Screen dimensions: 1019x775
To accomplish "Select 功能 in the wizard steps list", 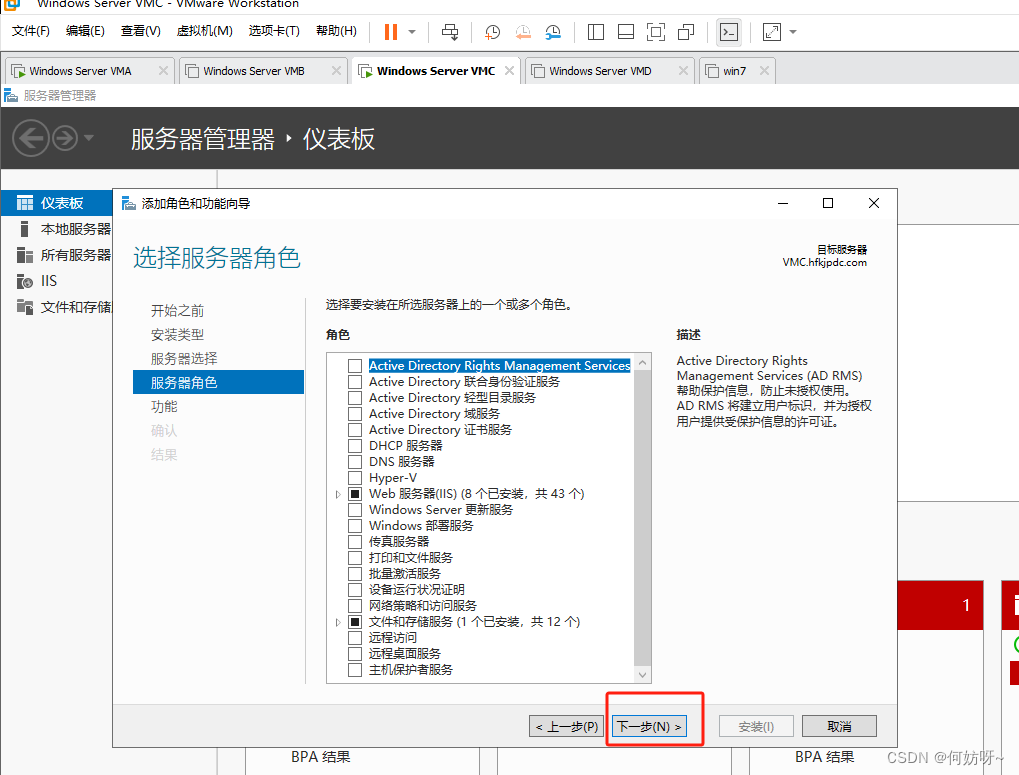I will [164, 406].
